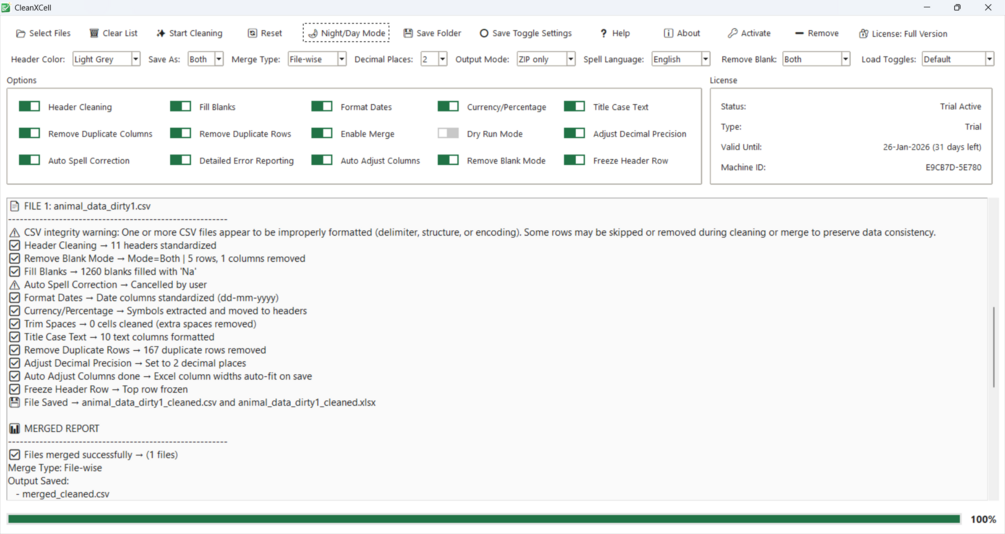Click checkmark icon beside Trim Spaces log line
1005x534 pixels.
tap(14, 324)
